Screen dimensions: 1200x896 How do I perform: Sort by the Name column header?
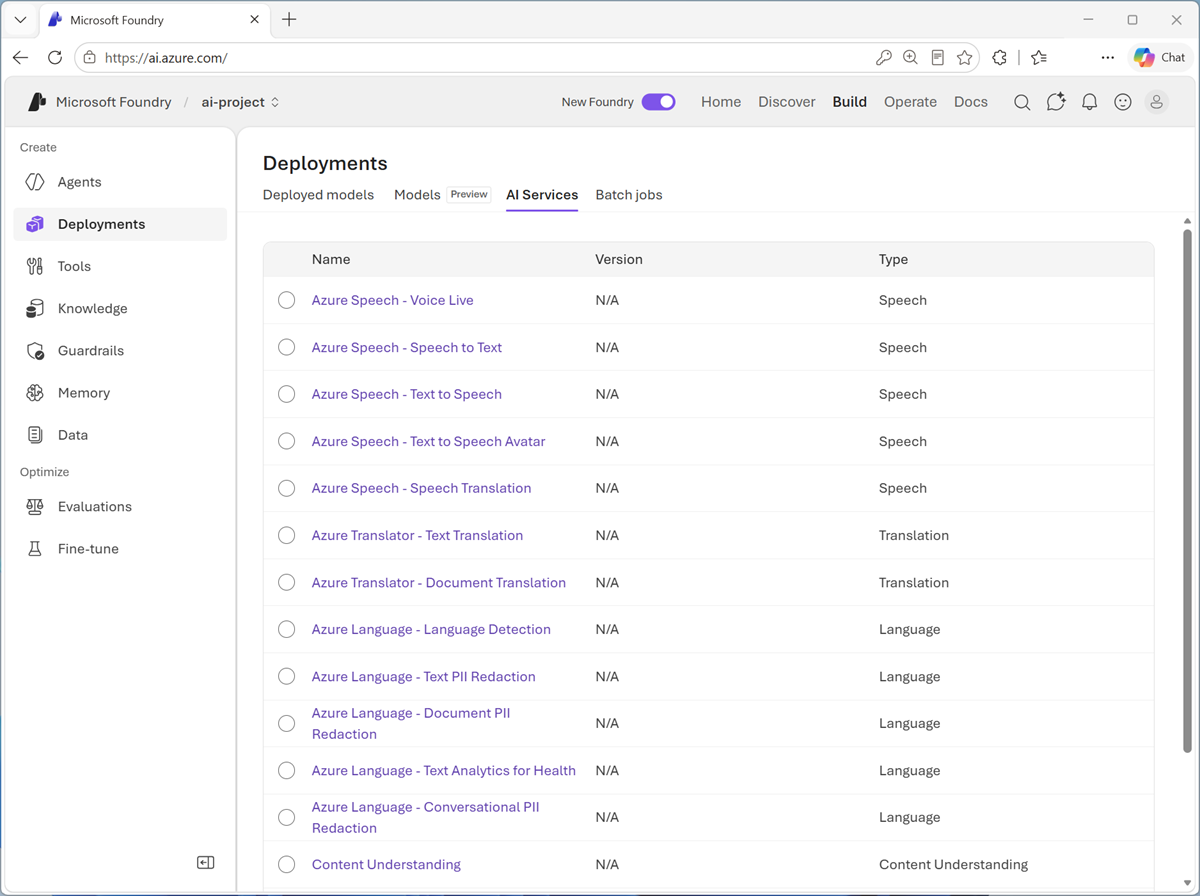(x=331, y=259)
